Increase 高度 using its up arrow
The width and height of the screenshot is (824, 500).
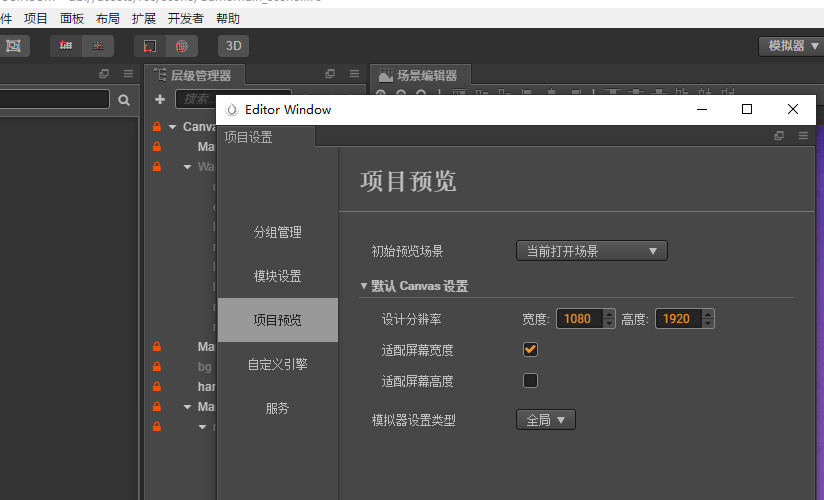click(x=708, y=314)
